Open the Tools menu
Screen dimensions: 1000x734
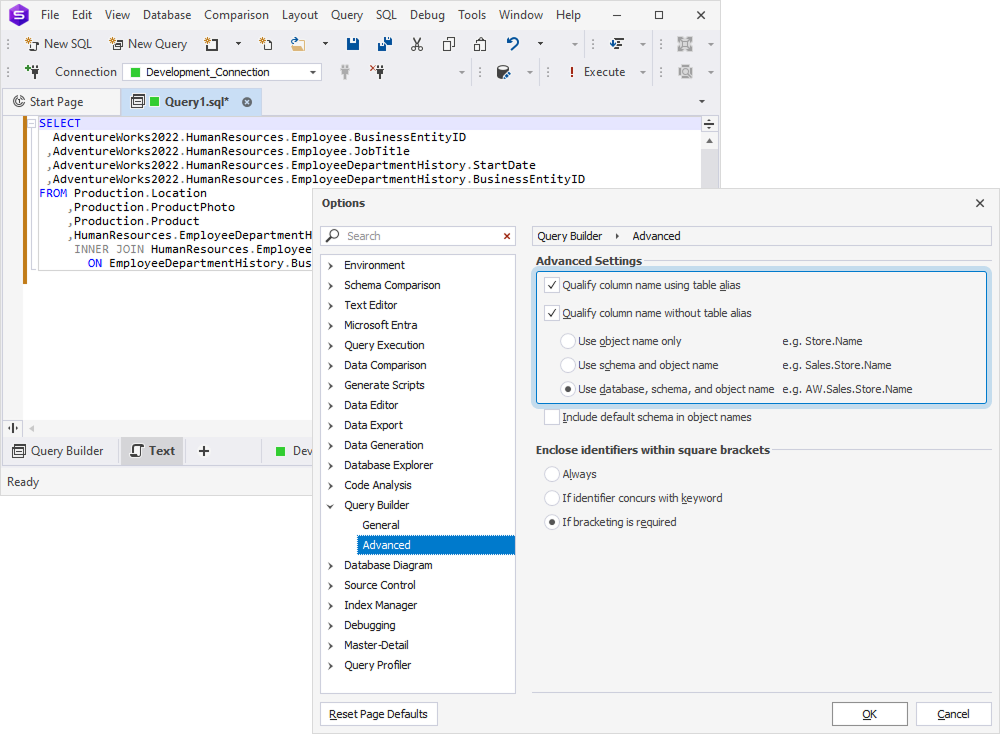pos(471,15)
